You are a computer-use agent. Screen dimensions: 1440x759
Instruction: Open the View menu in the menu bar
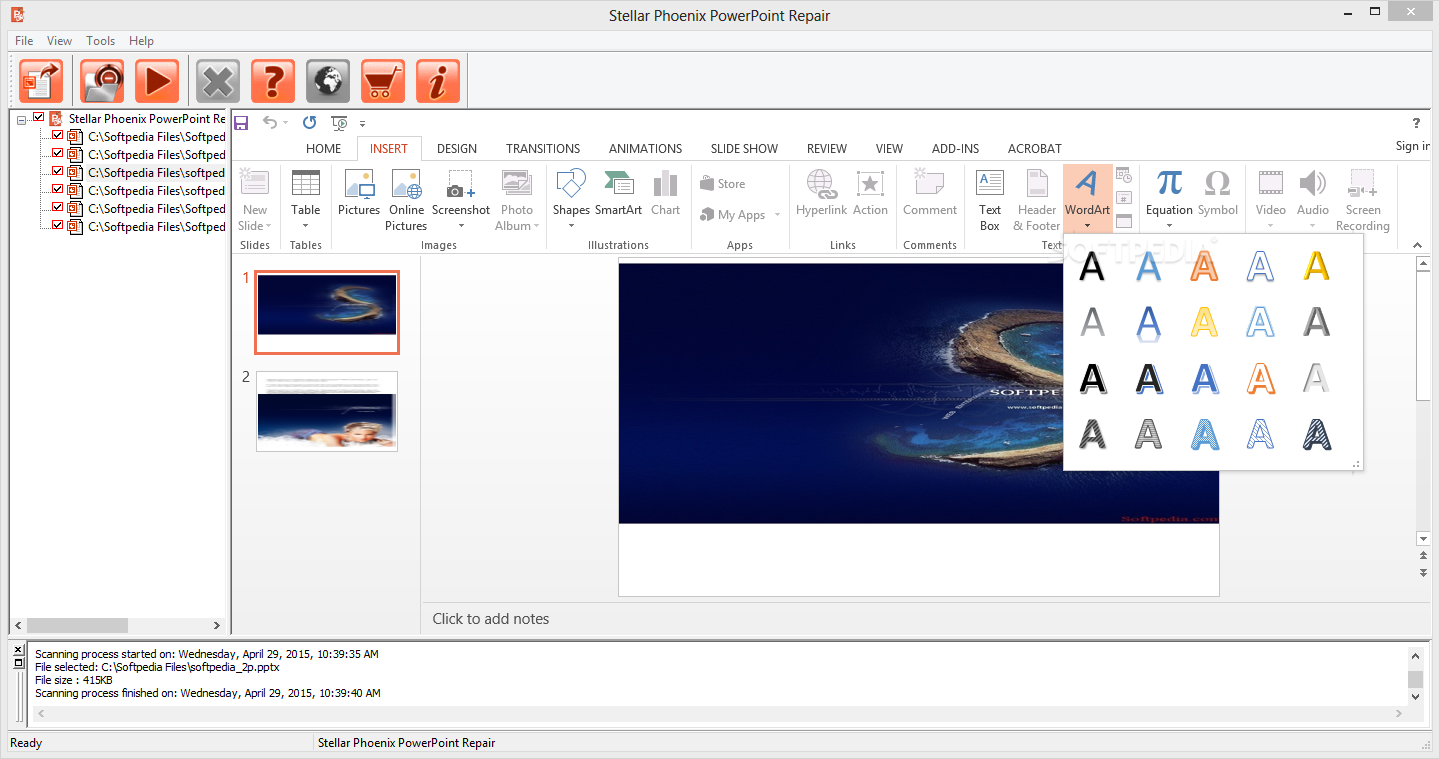coord(59,41)
